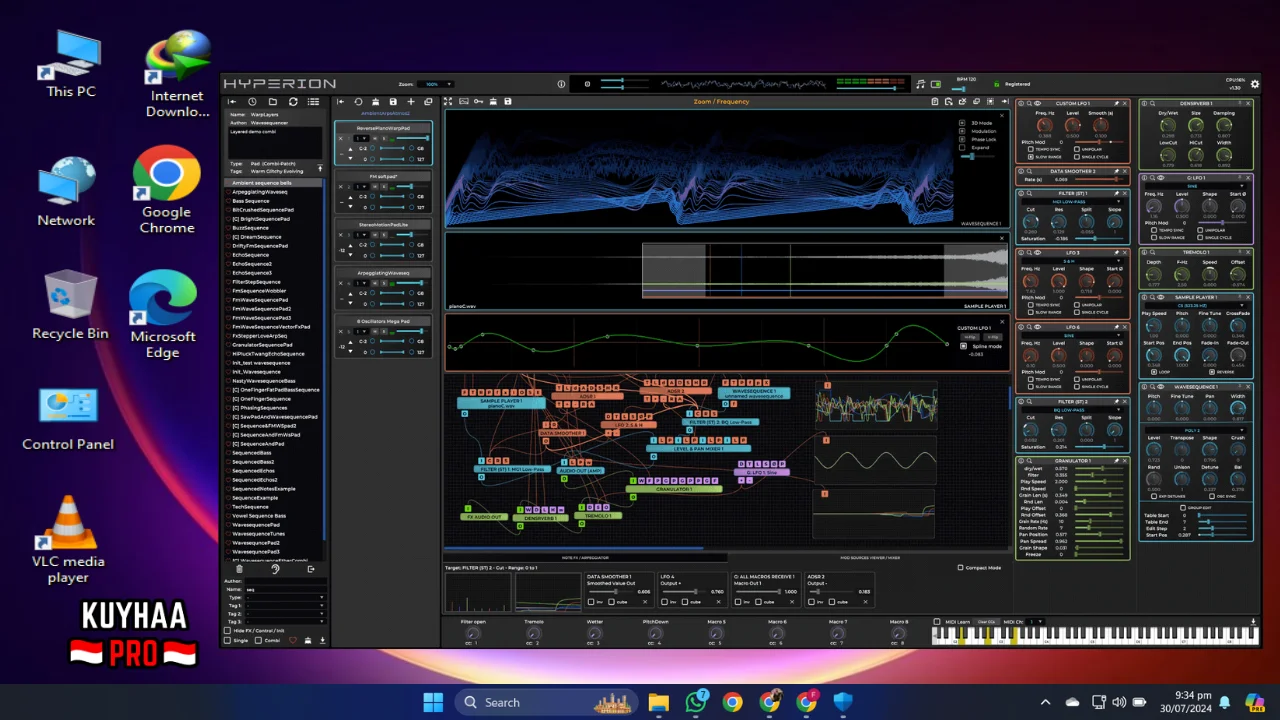The image size is (1280, 720).
Task: Select the FM soft pad layer header
Action: [x=384, y=177]
